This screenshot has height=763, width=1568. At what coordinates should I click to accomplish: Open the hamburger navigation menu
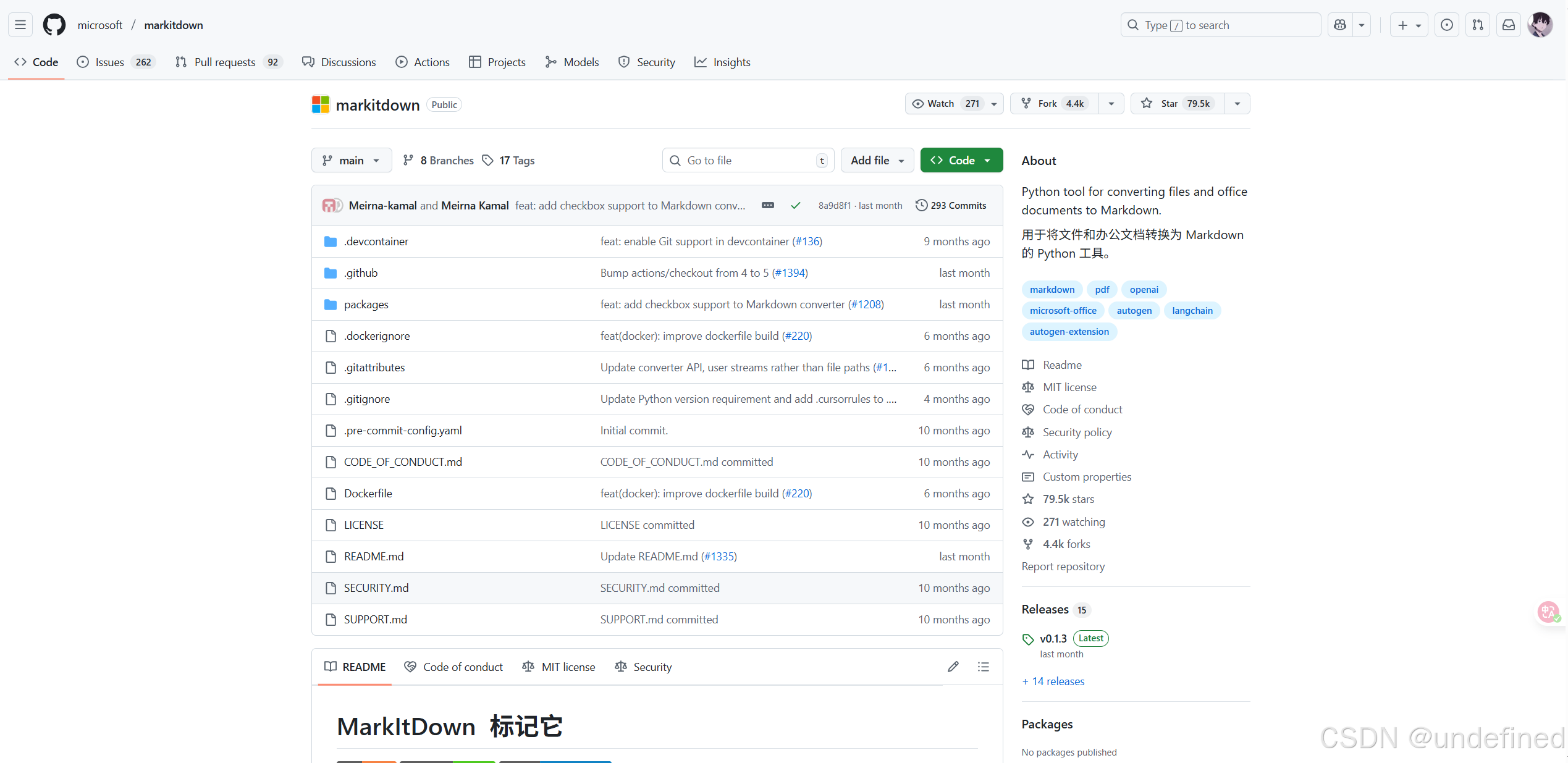point(20,25)
